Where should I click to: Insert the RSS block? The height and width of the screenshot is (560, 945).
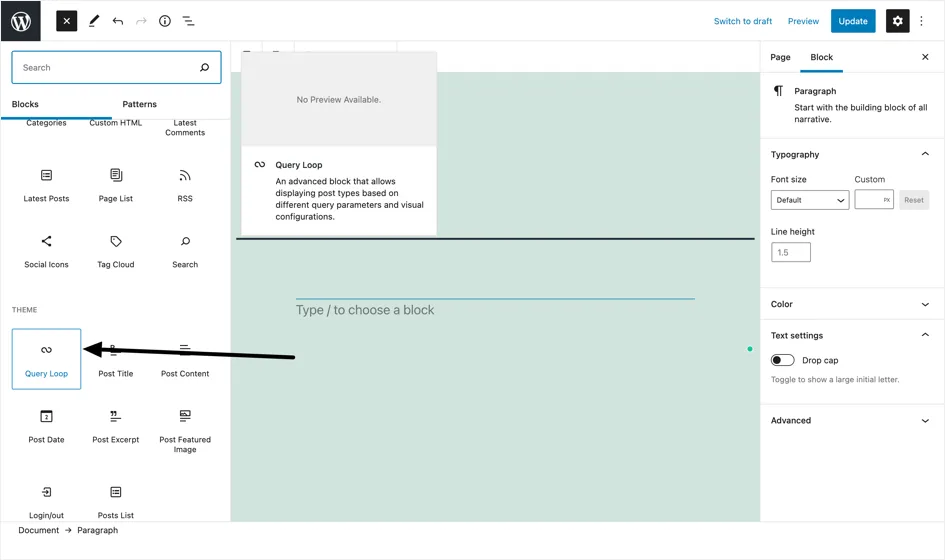[185, 185]
